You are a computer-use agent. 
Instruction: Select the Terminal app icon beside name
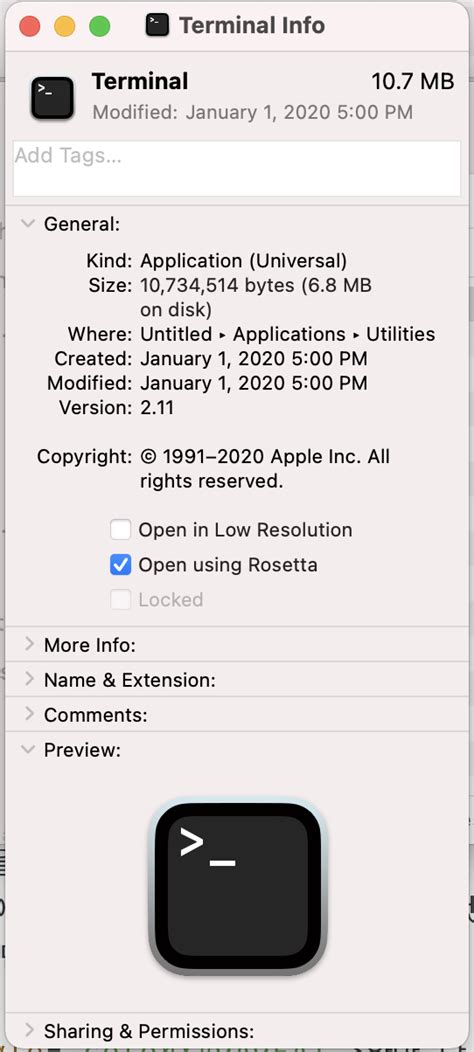[52, 98]
